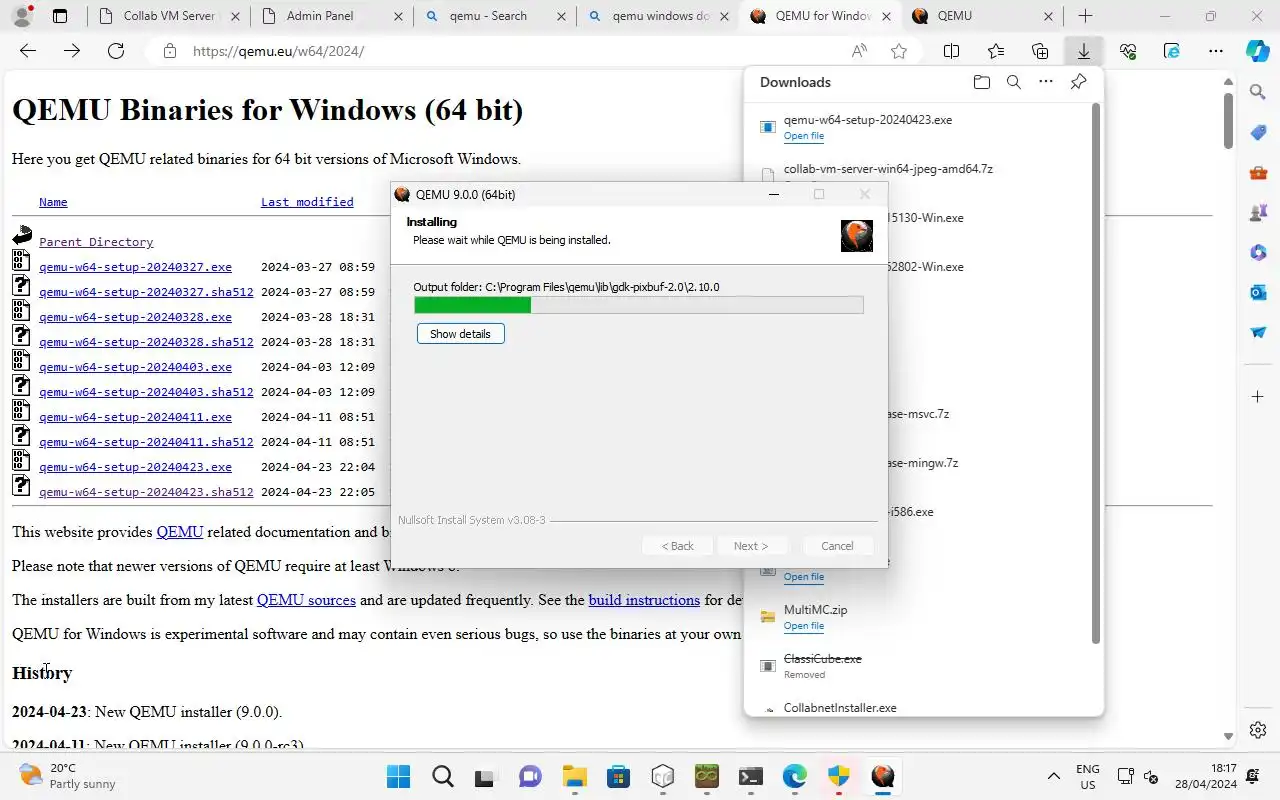Viewport: 1280px width, 800px height.
Task: Add a sidebar app with plus icon
Action: pyautogui.click(x=1258, y=397)
